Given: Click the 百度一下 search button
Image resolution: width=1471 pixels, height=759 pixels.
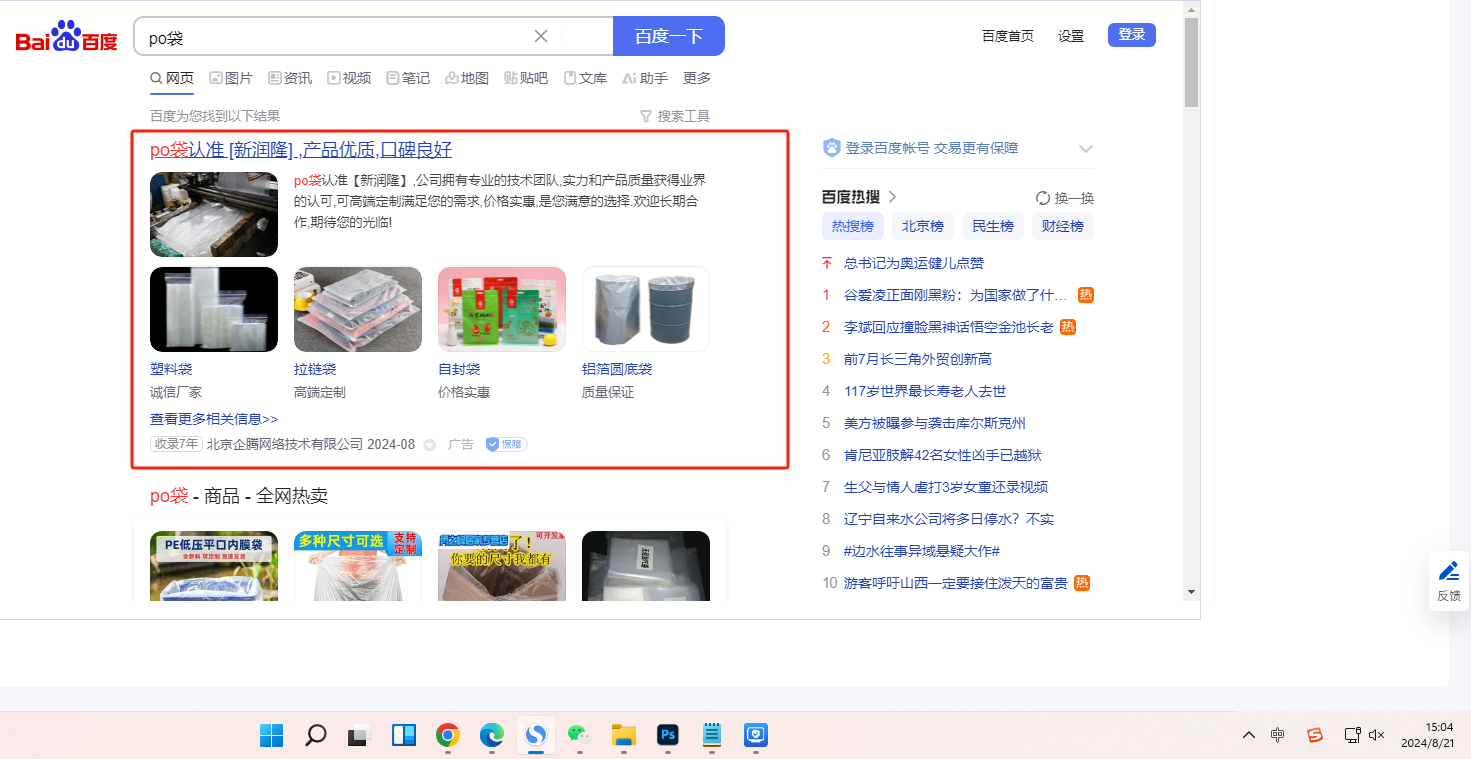Looking at the screenshot, I should click(669, 36).
